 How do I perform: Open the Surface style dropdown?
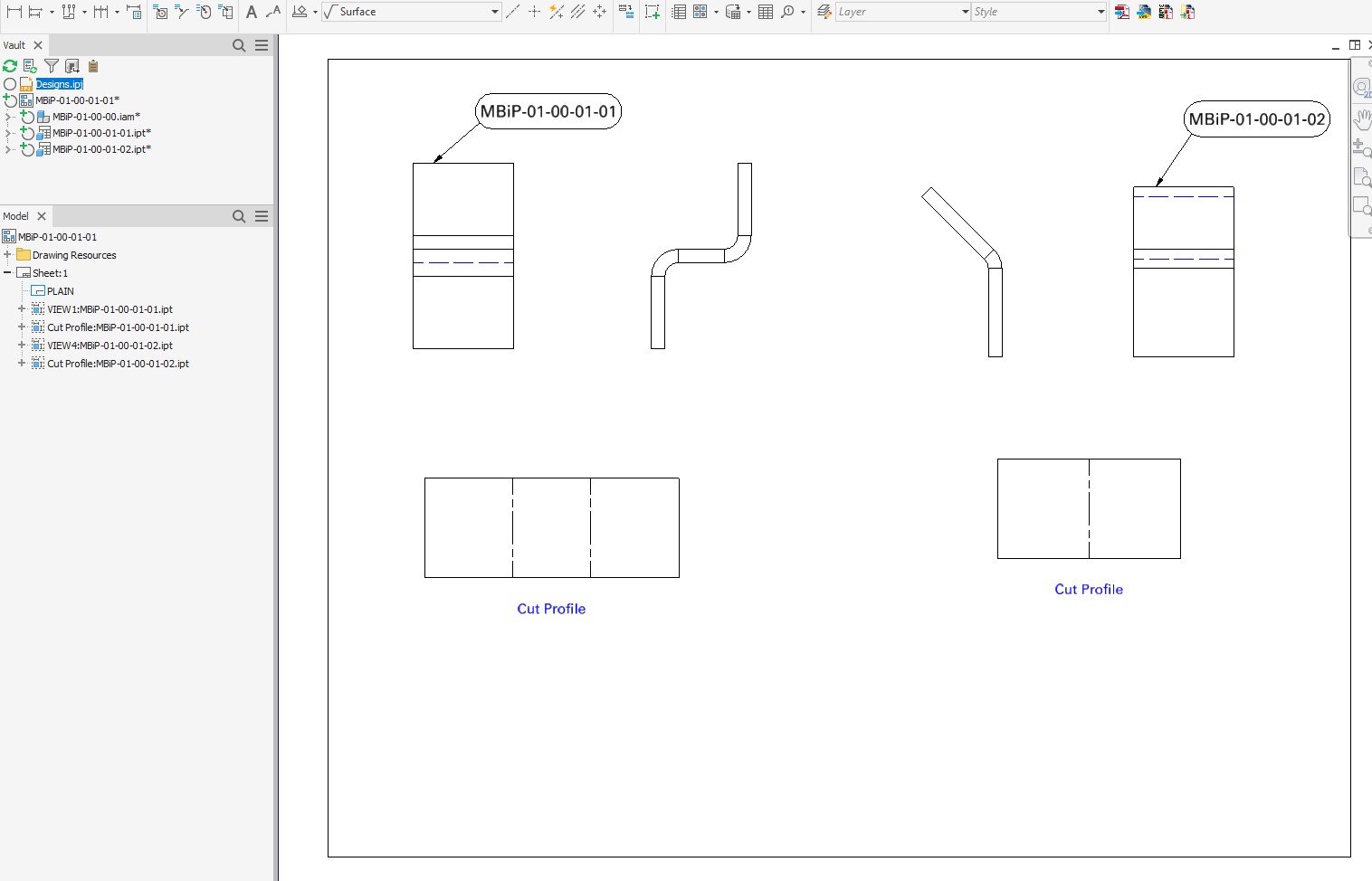tap(494, 12)
